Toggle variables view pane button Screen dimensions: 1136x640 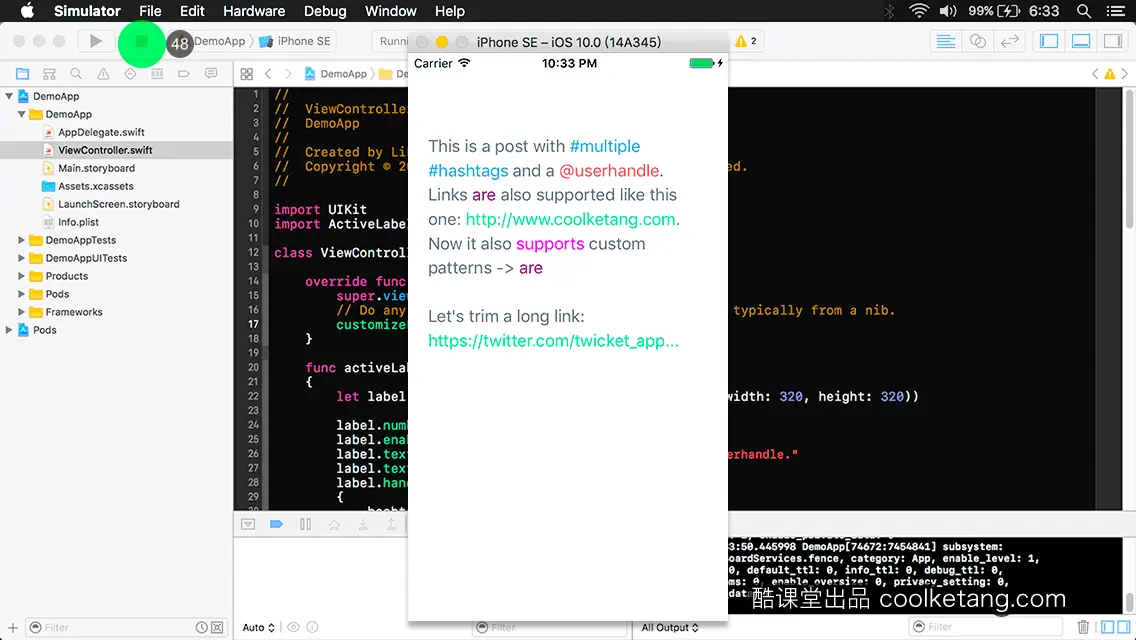pyautogui.click(x=1107, y=627)
